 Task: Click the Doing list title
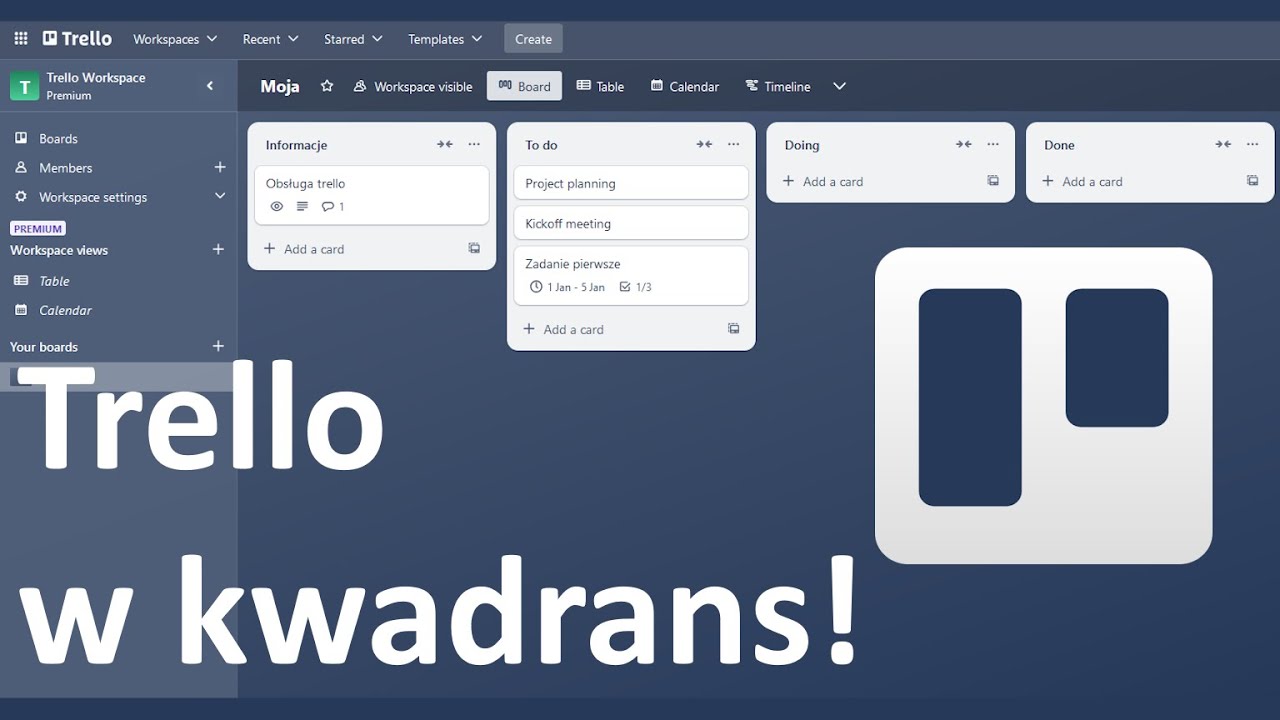point(802,145)
